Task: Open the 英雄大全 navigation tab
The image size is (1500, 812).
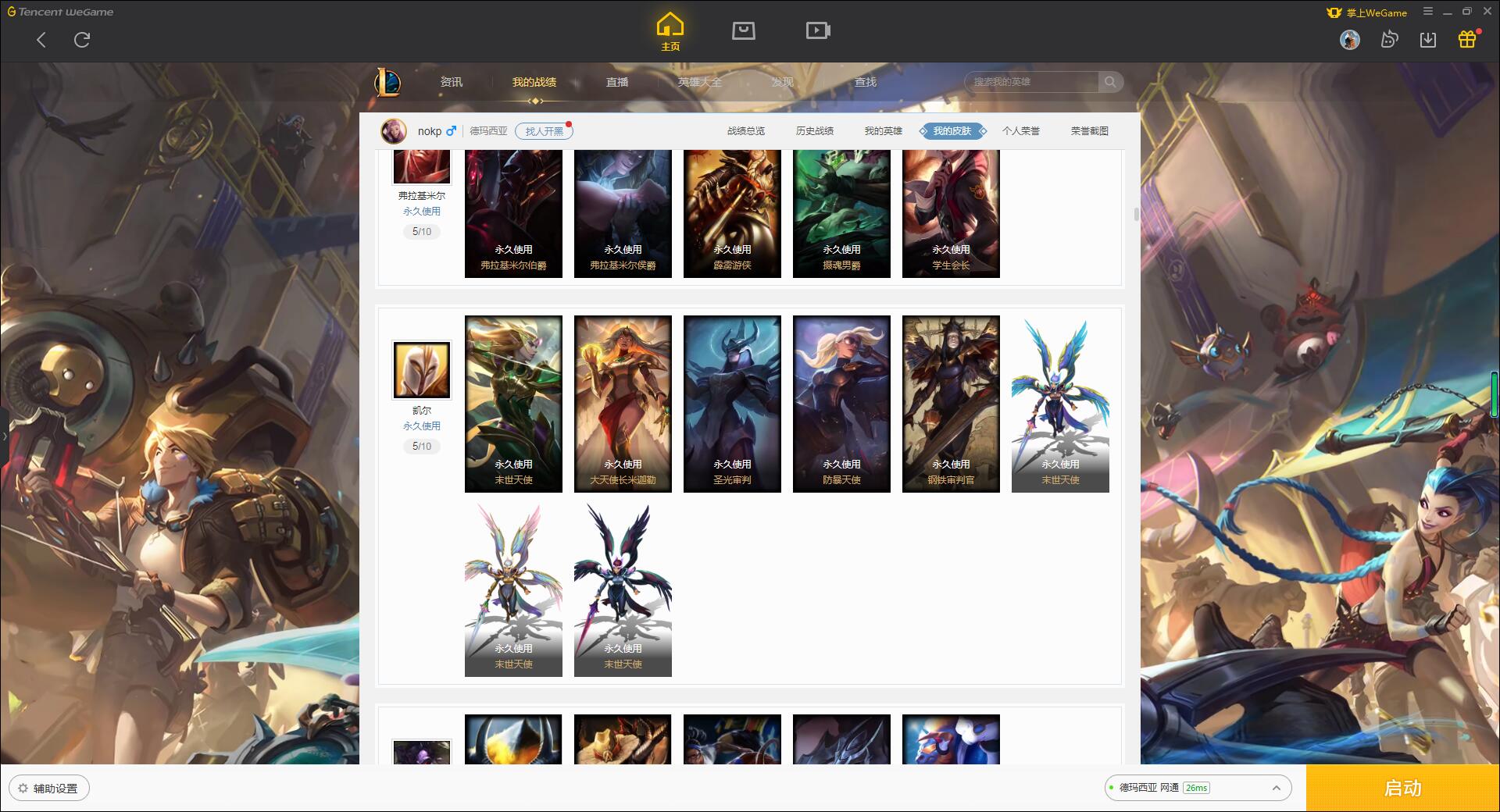Action: click(700, 82)
